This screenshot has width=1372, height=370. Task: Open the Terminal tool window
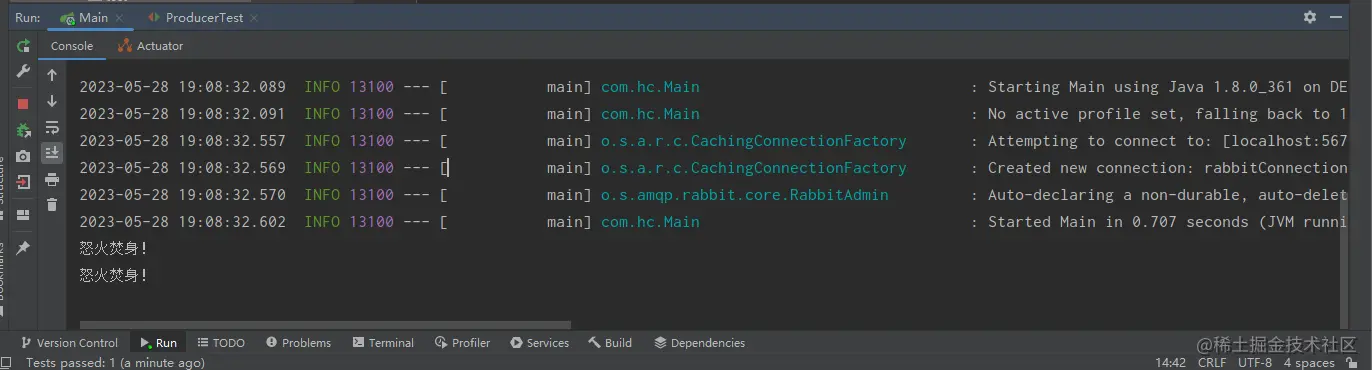click(382, 342)
